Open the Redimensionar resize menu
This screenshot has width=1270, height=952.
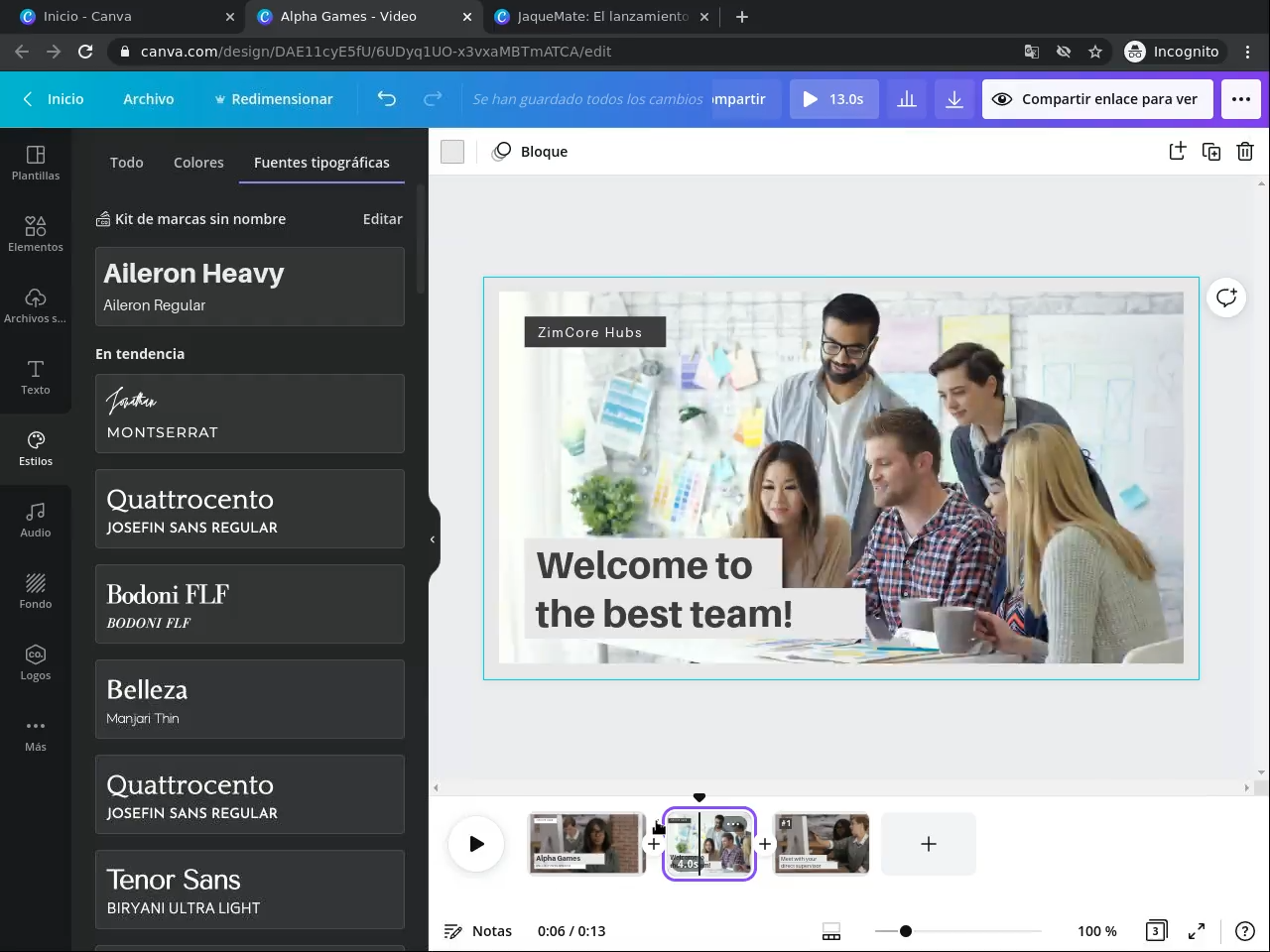[x=274, y=99]
